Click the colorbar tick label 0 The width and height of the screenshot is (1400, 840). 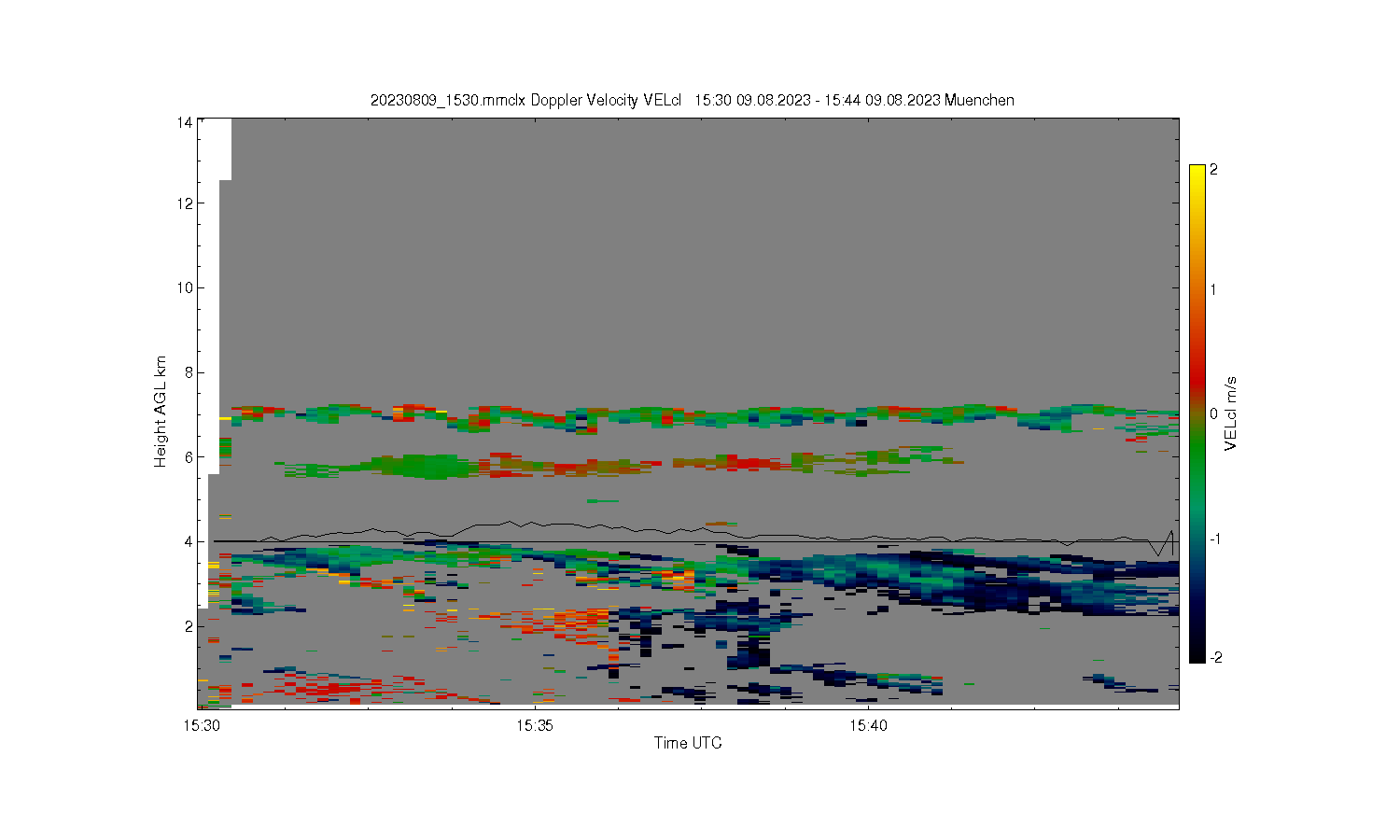pyautogui.click(x=1214, y=413)
